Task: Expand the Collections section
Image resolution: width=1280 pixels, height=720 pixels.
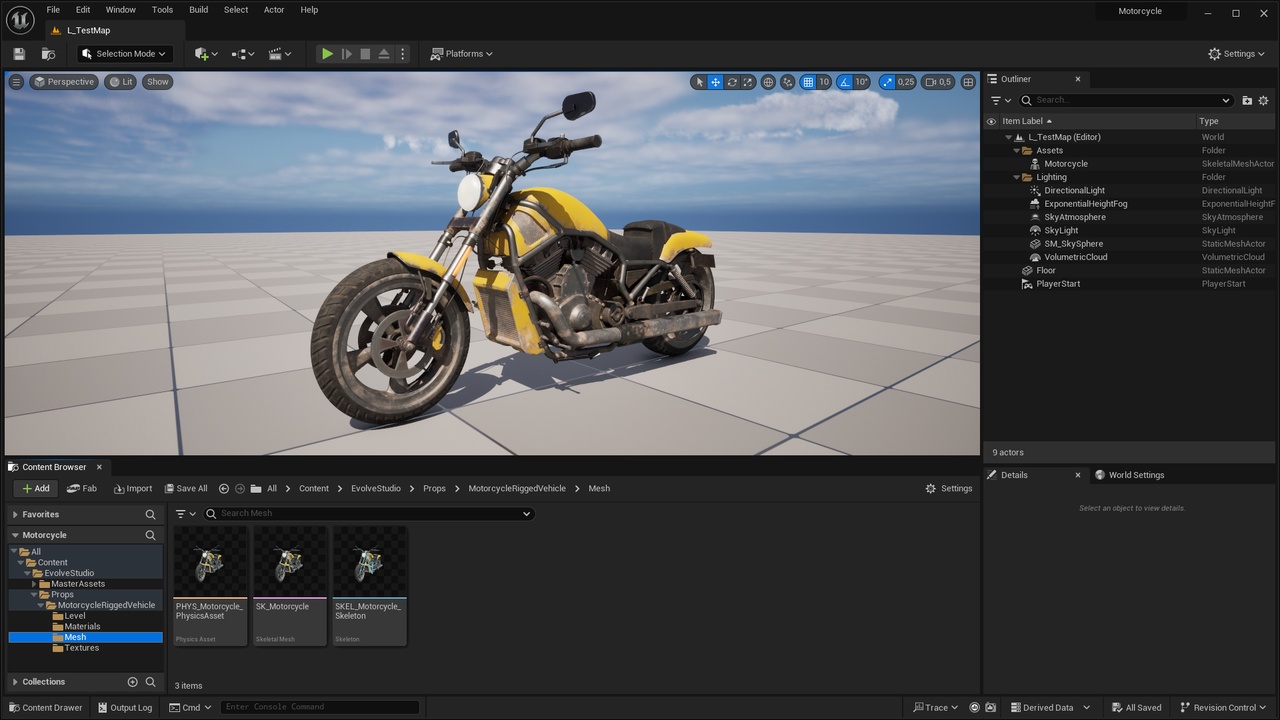Action: point(15,682)
